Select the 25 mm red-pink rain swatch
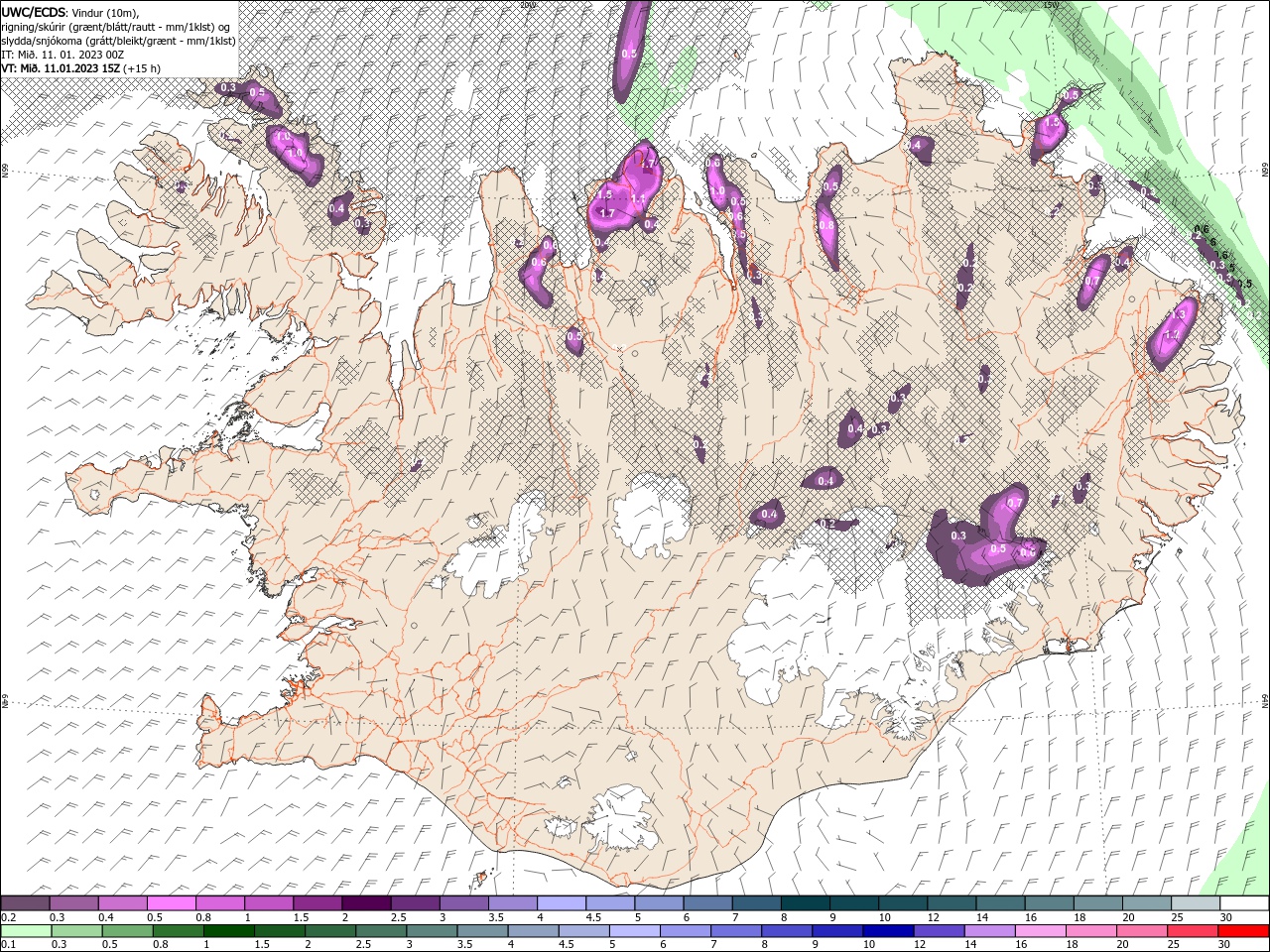 pyautogui.click(x=1193, y=931)
